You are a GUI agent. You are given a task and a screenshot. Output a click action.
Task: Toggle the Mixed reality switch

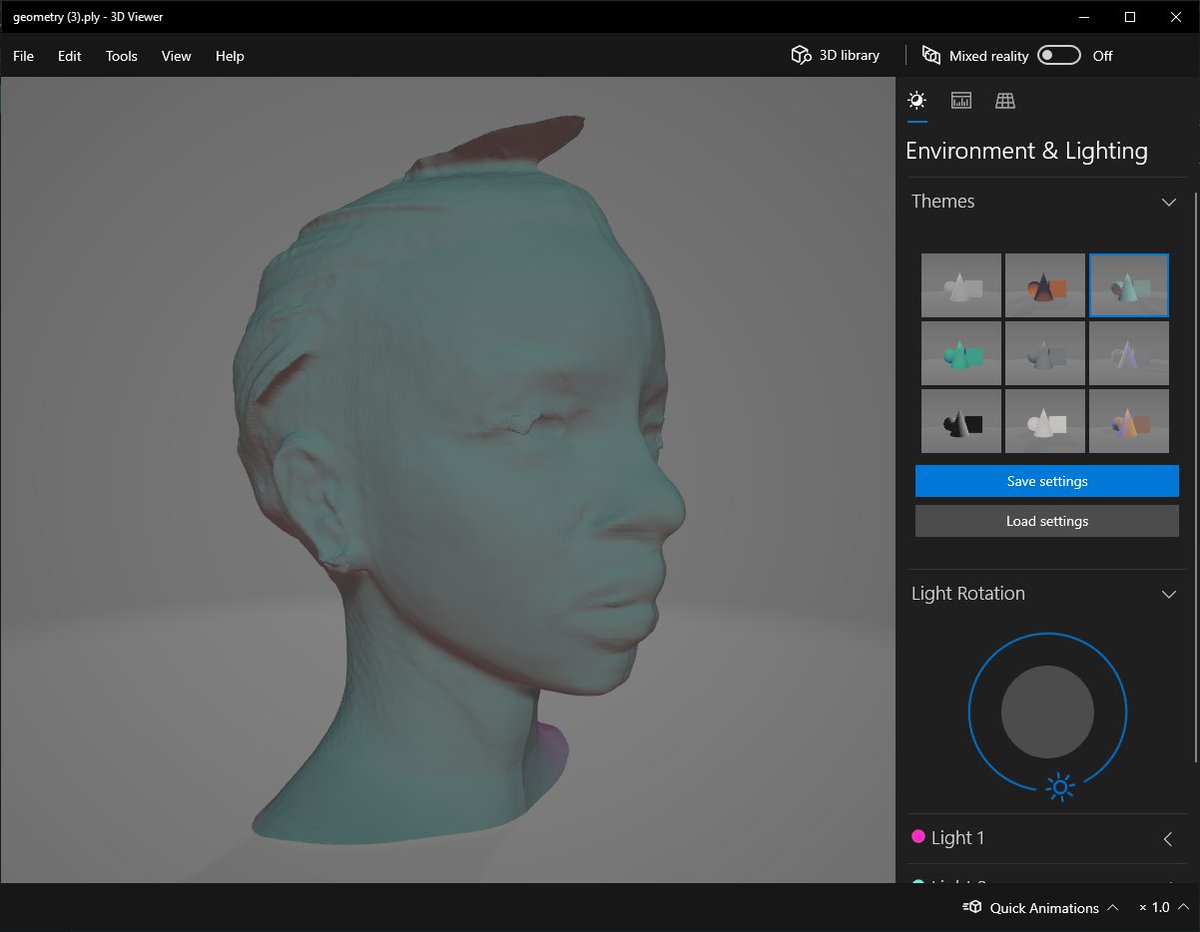point(1059,55)
